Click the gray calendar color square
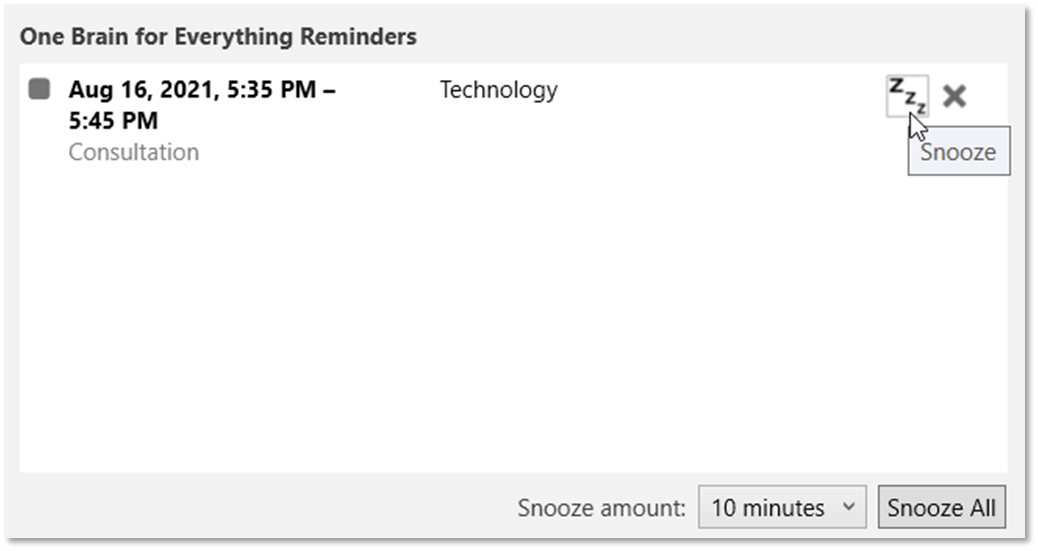Screen dimensions: 1038x551 [39, 89]
